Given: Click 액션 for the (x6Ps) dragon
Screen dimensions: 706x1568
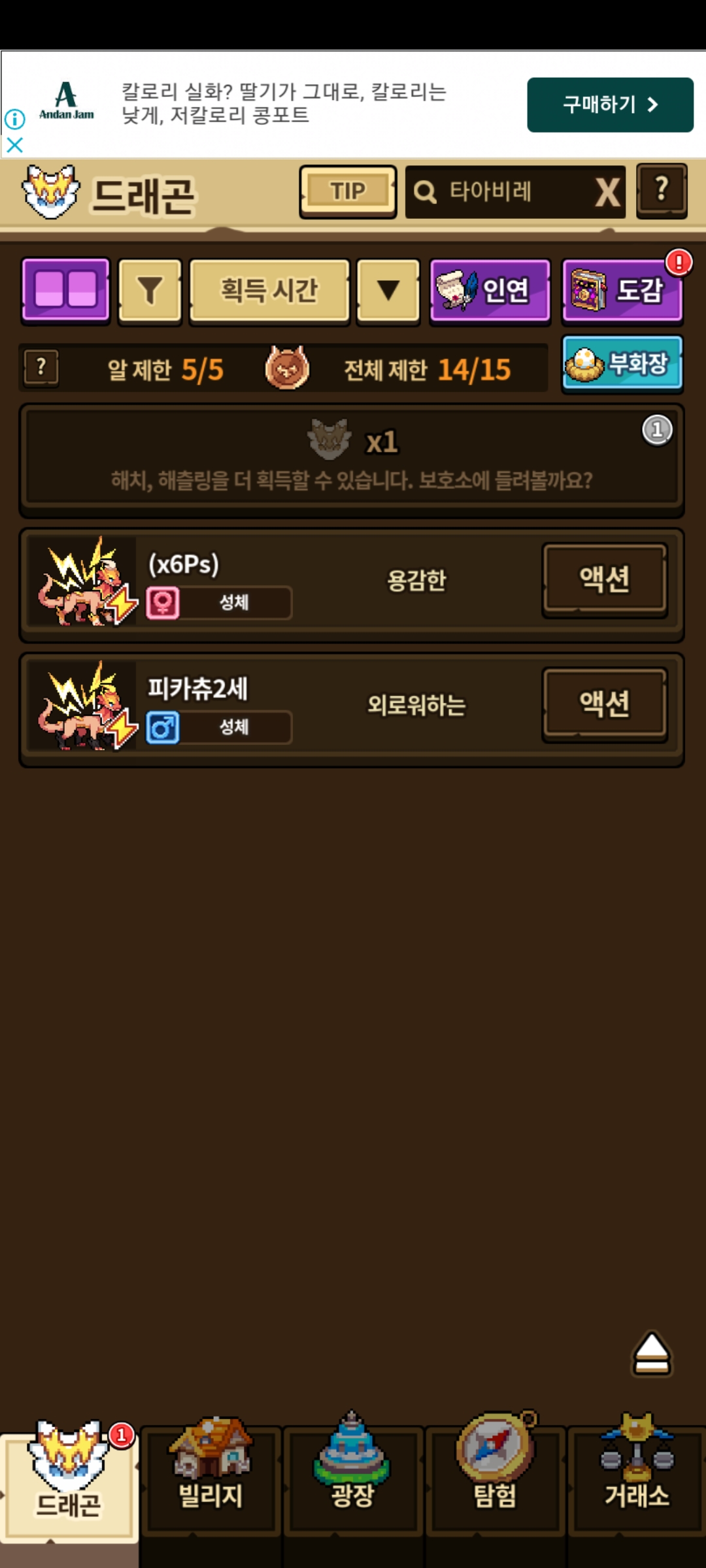Looking at the screenshot, I should (x=605, y=580).
